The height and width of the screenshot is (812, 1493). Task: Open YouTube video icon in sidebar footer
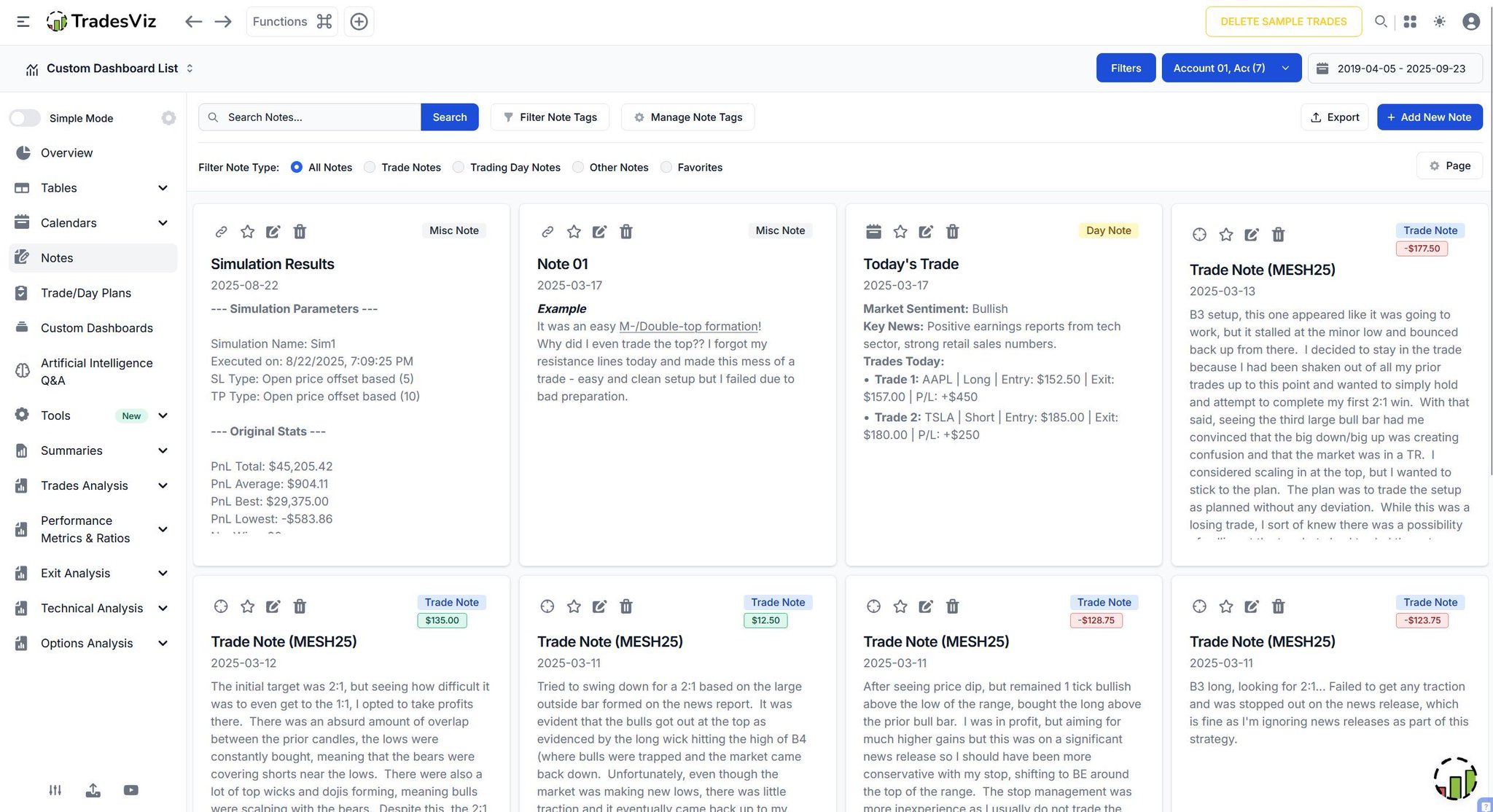point(131,790)
